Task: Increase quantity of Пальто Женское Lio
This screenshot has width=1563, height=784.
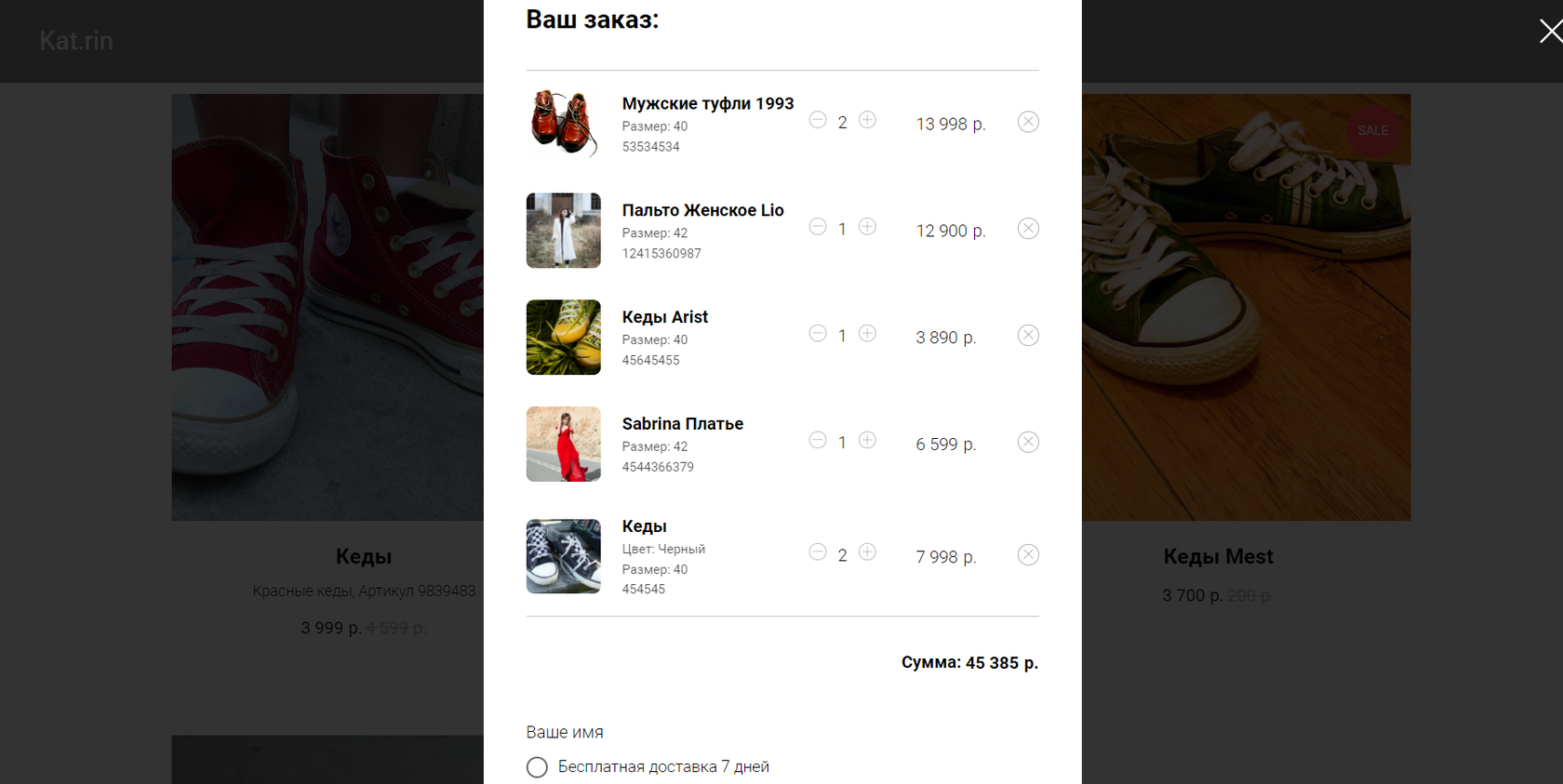Action: pos(867,227)
